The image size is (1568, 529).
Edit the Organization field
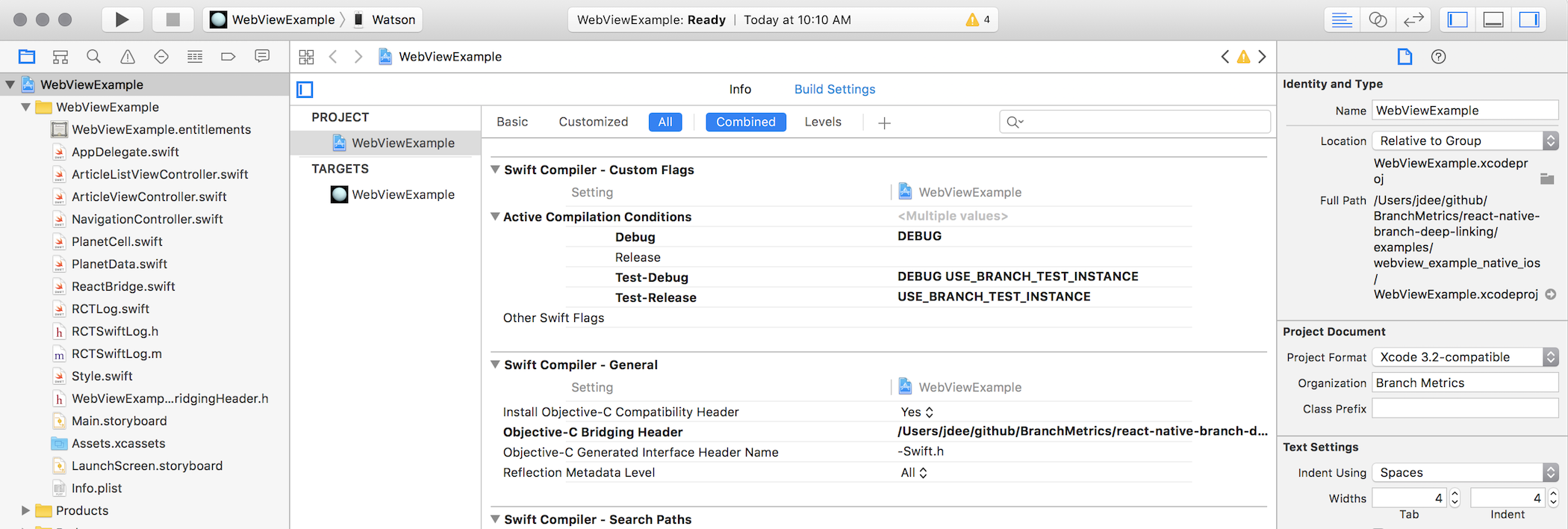1465,383
